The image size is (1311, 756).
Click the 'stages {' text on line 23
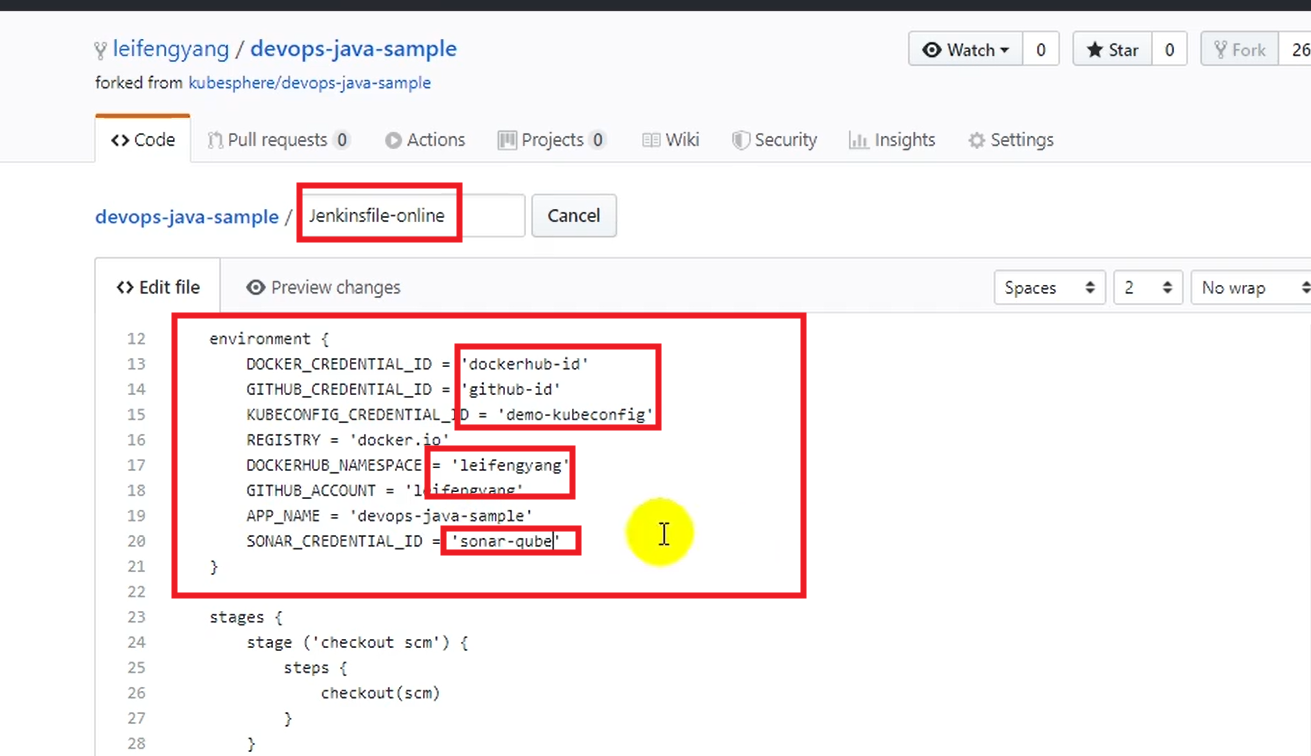246,617
